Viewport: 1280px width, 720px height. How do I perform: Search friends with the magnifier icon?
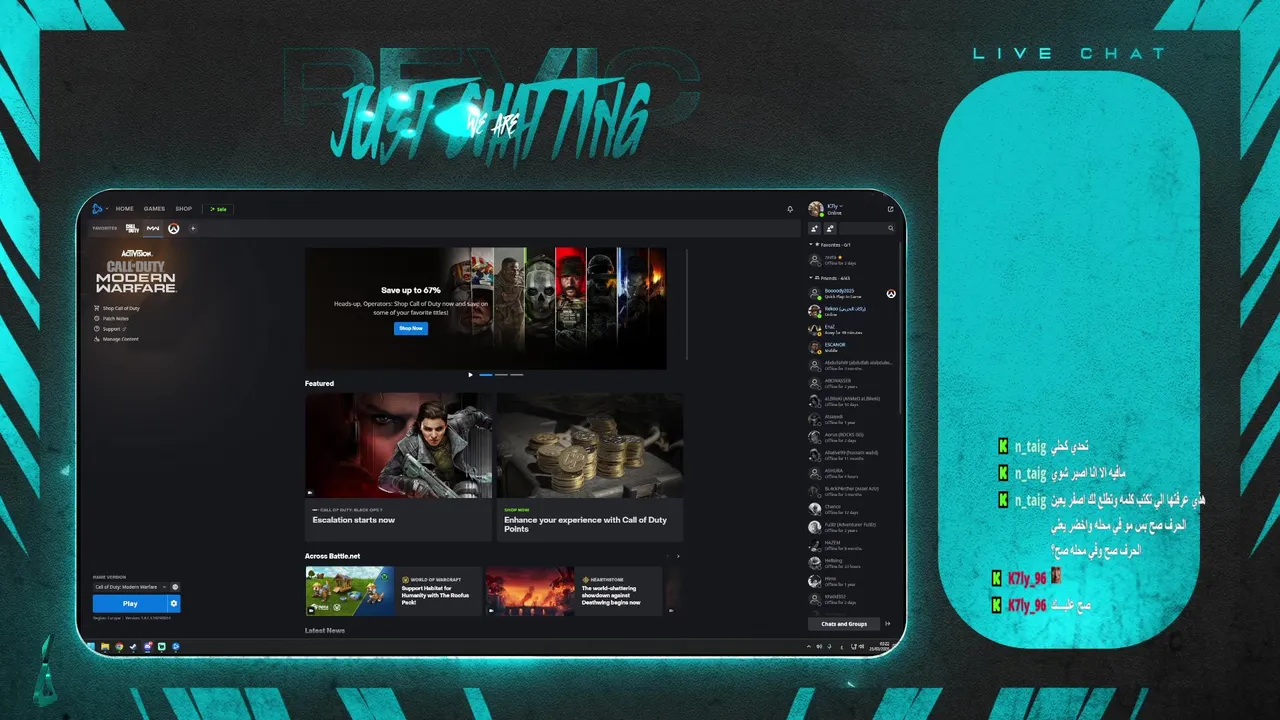coord(891,228)
